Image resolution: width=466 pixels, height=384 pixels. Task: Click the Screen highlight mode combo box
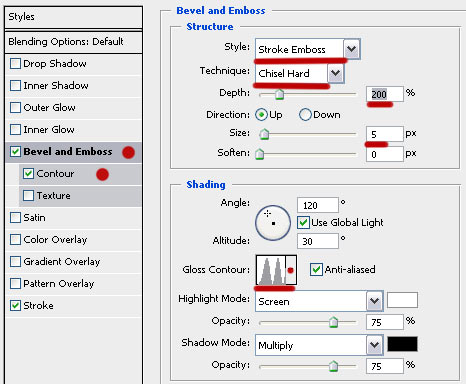point(319,301)
